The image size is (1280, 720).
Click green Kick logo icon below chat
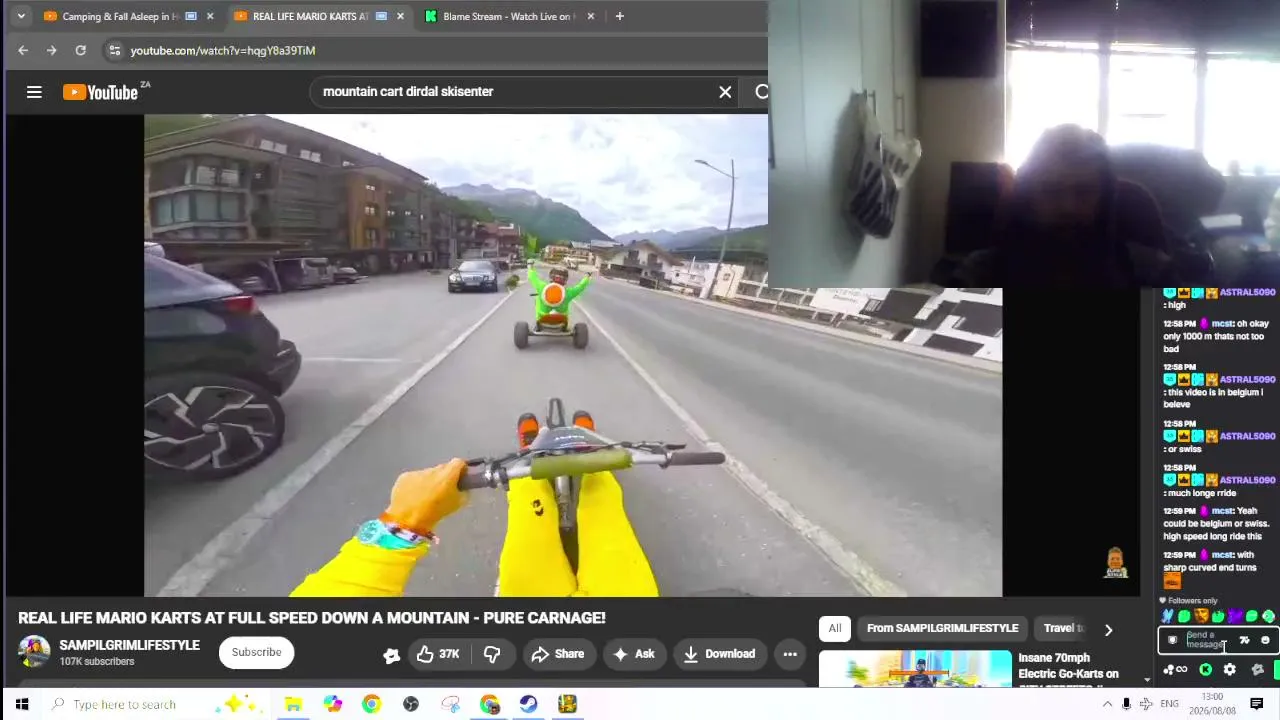click(1206, 670)
